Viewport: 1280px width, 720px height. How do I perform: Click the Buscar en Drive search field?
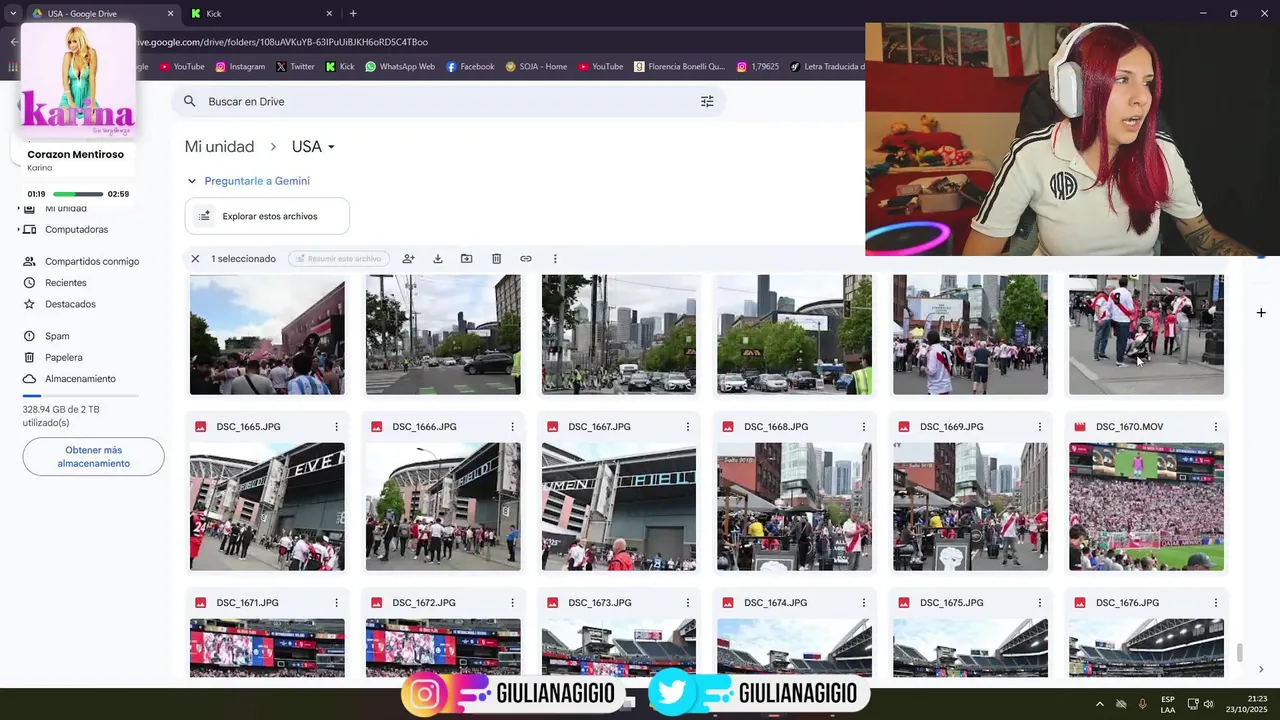[448, 101]
